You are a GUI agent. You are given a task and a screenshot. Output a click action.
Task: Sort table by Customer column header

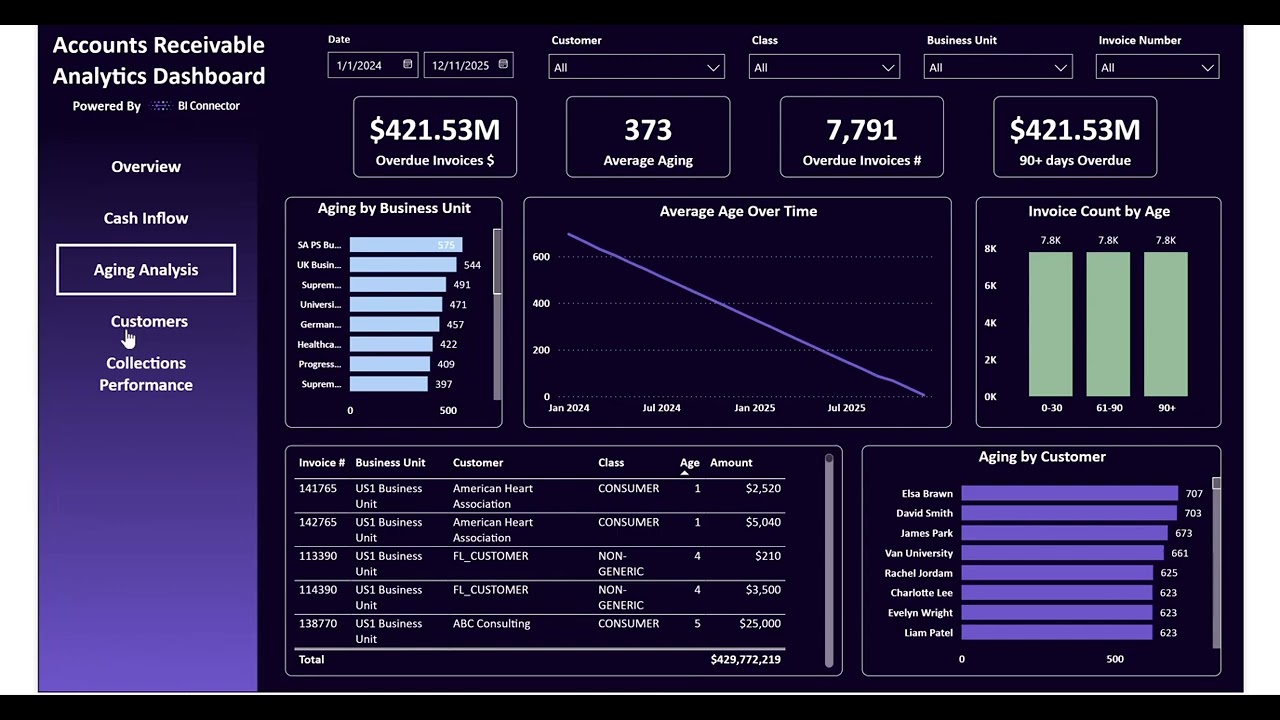click(478, 463)
